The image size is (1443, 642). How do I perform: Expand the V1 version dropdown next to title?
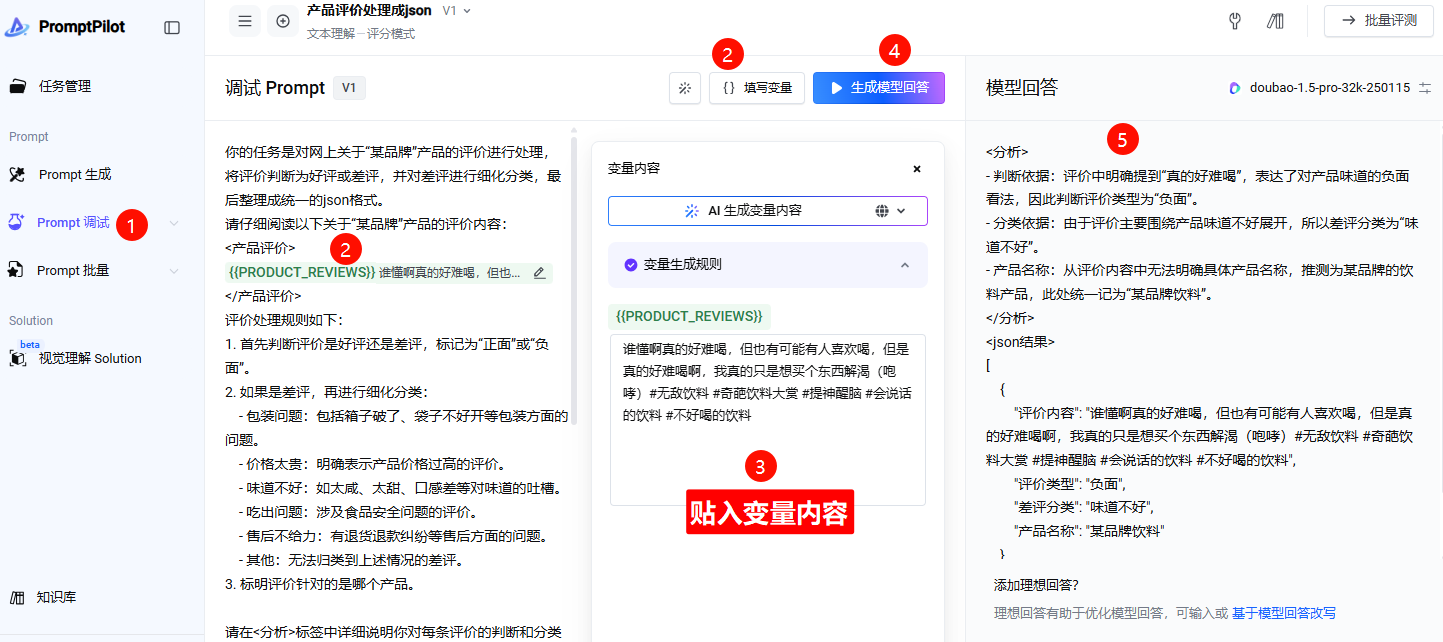click(x=467, y=10)
